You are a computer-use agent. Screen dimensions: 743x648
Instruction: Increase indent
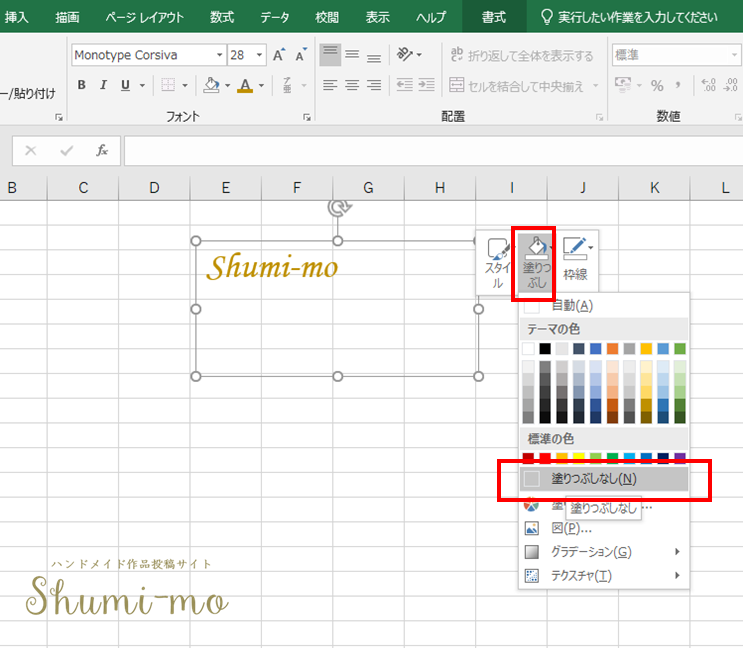(x=426, y=85)
